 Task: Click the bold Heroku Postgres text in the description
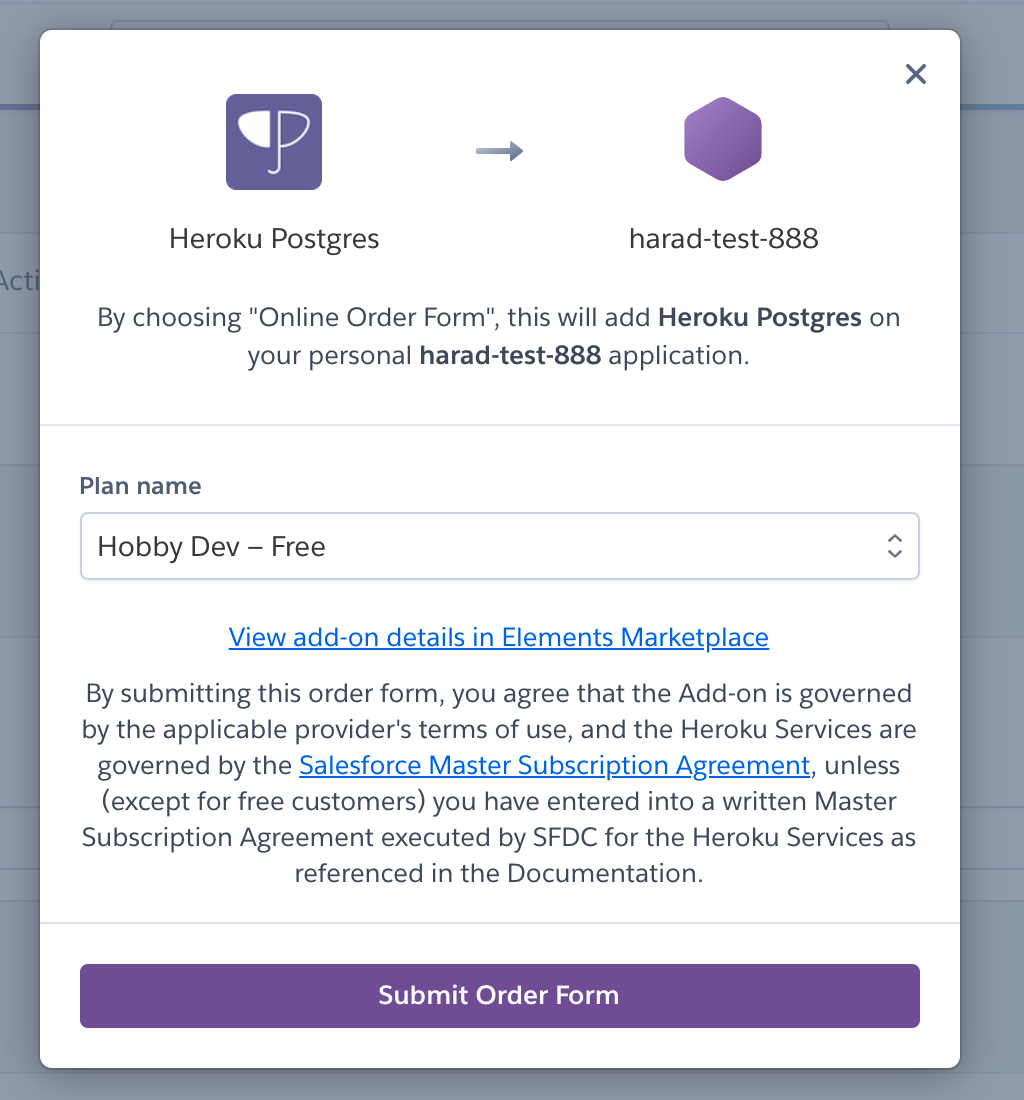point(758,317)
